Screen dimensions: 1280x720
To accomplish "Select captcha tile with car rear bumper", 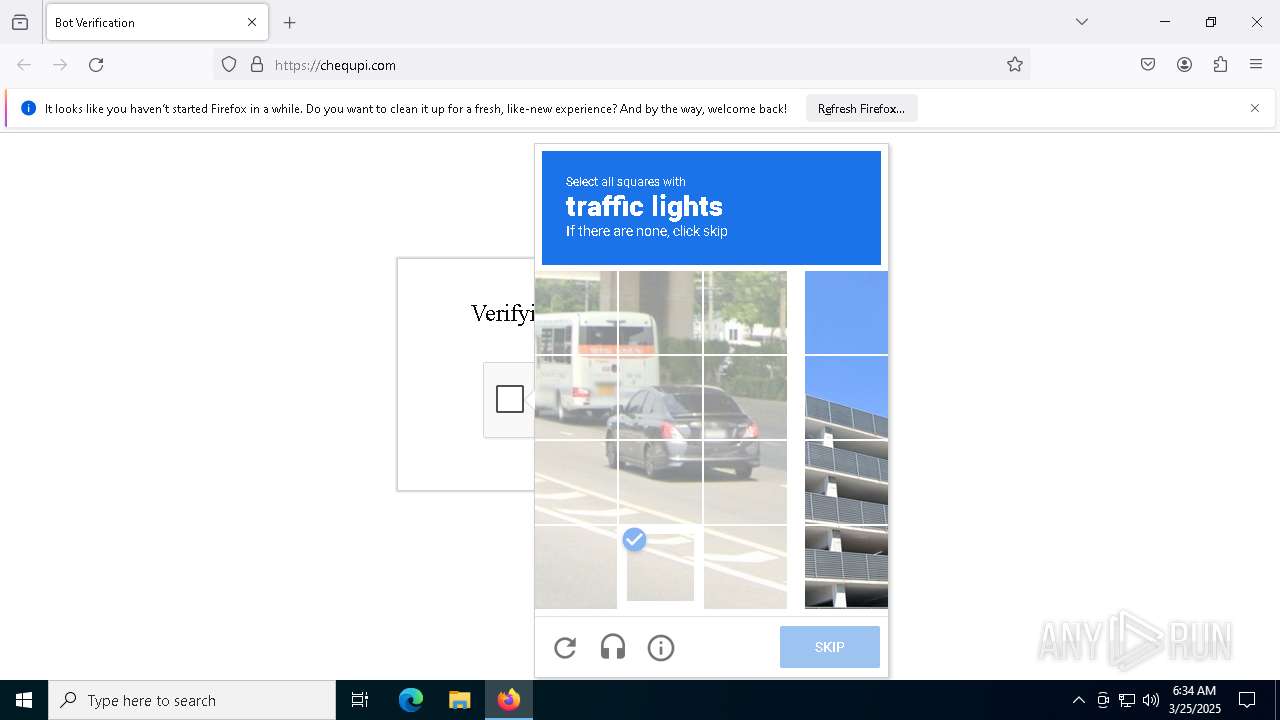I will (745, 482).
